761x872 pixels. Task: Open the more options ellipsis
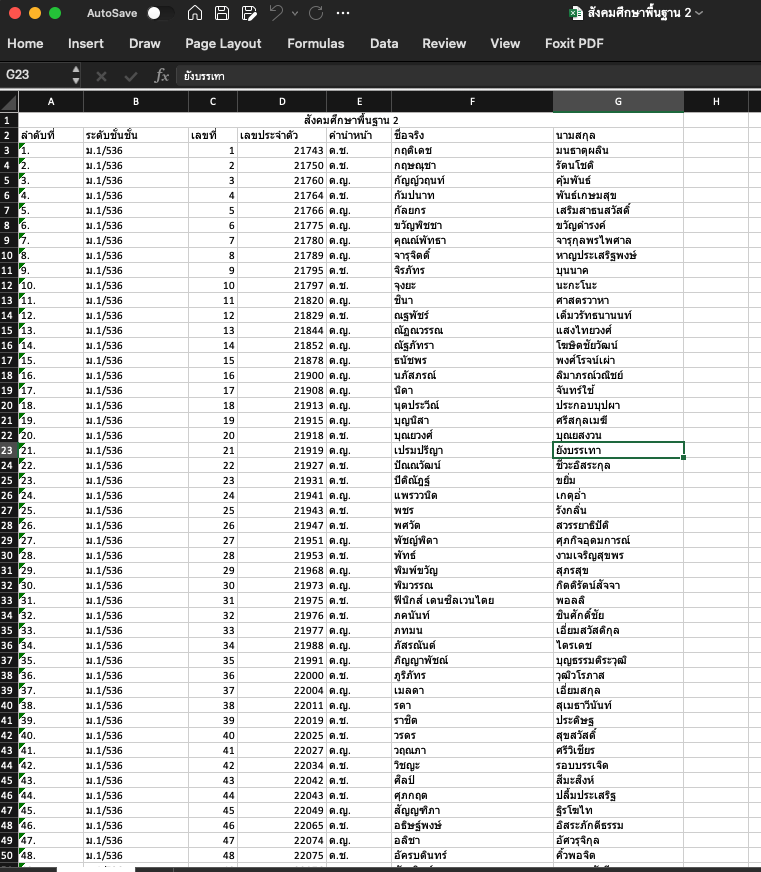click(343, 13)
